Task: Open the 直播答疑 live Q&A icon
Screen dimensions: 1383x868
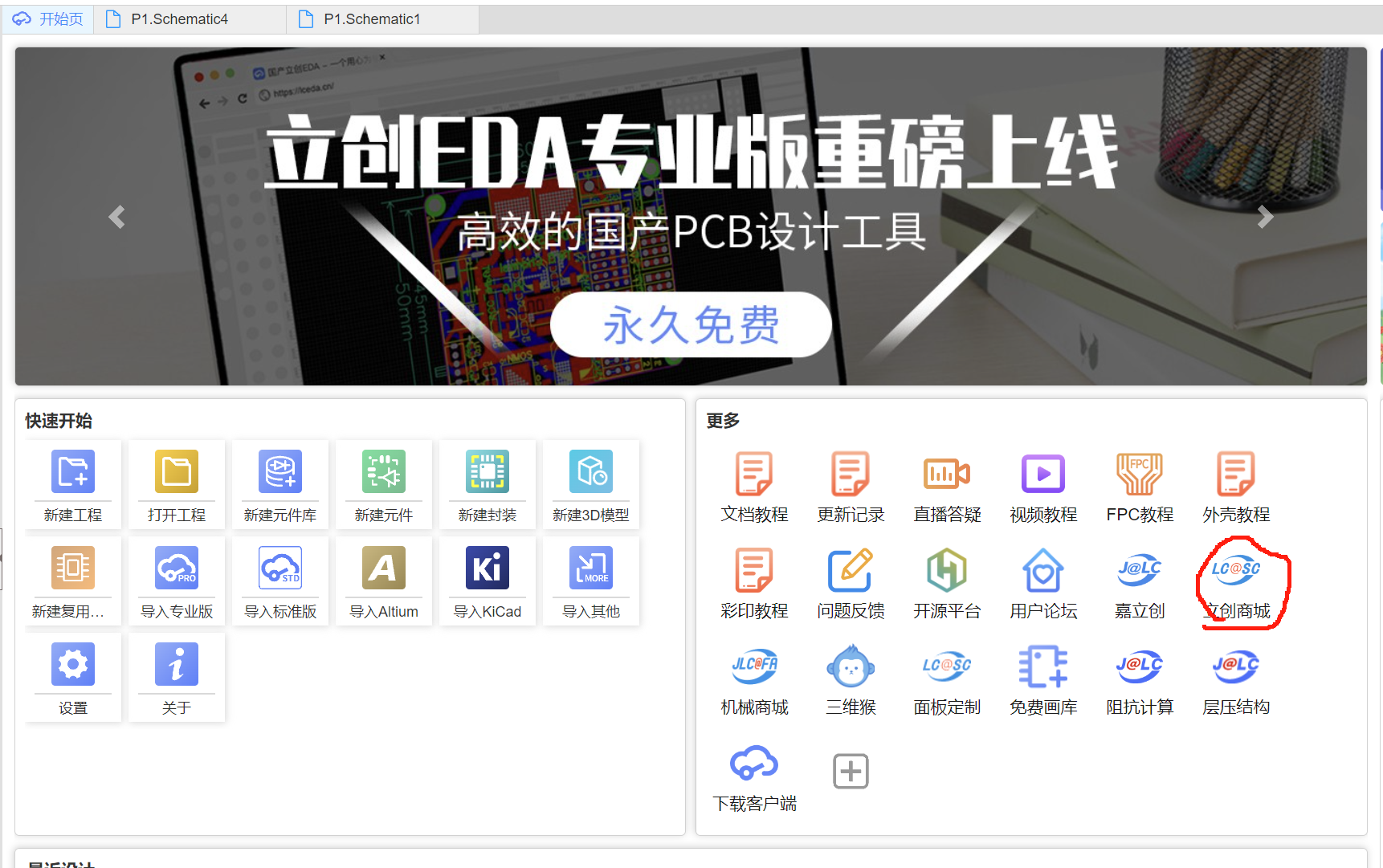Action: 947,474
